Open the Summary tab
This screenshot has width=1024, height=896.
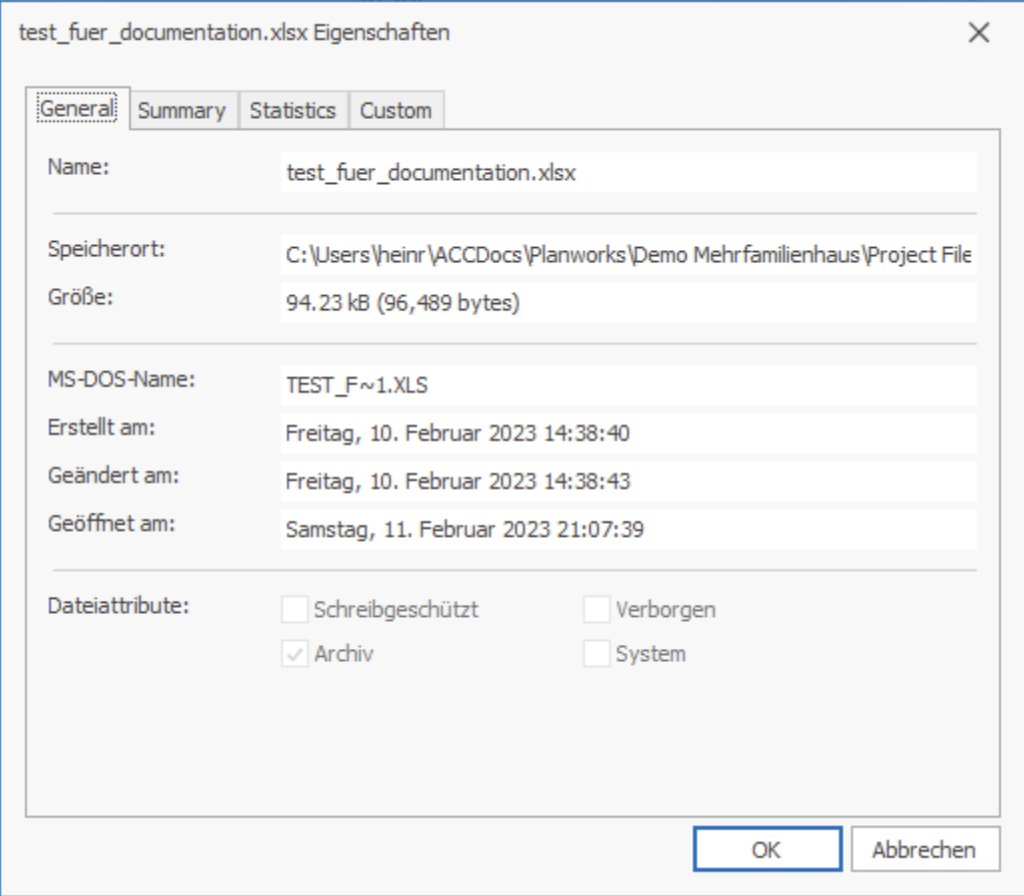[x=182, y=110]
